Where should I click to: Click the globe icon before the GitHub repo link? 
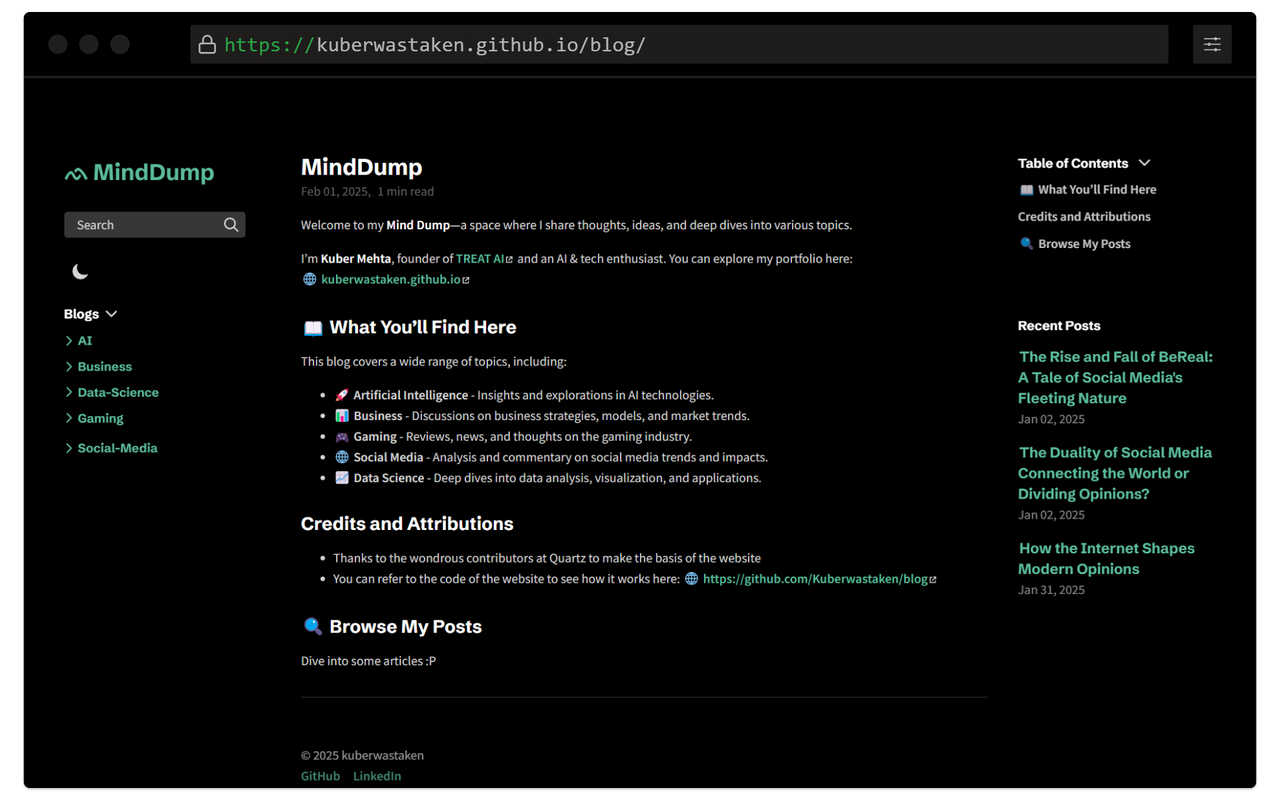pos(691,579)
